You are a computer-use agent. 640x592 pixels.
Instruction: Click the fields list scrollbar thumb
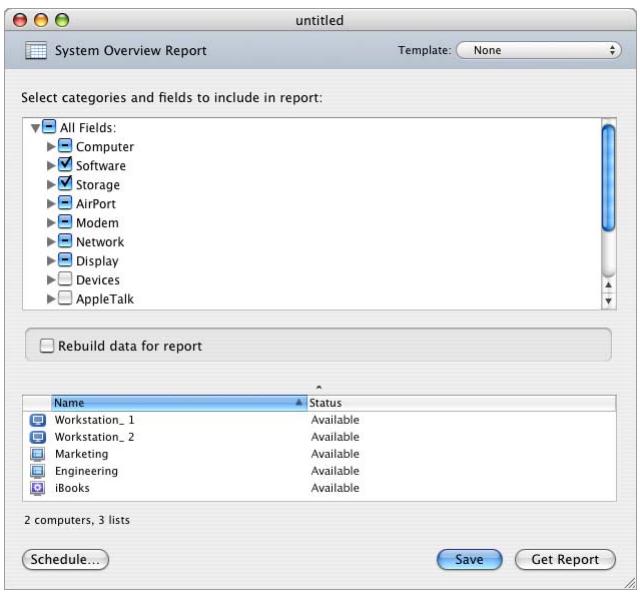(x=609, y=178)
